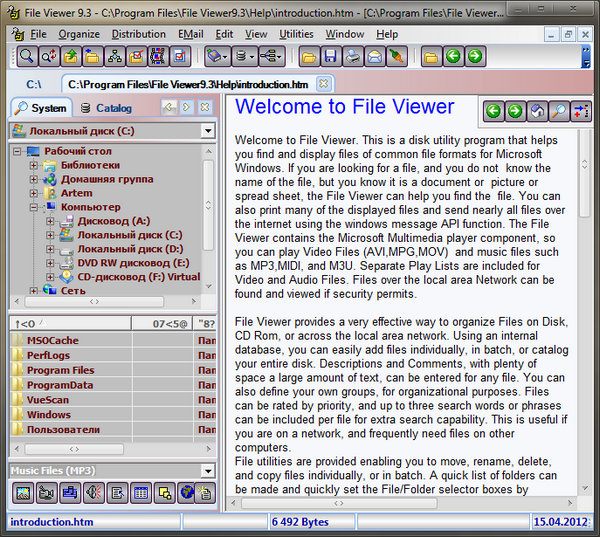Click the calendar grid icon in bottom toolbar
Viewport: 600px width, 537px height.
140,492
